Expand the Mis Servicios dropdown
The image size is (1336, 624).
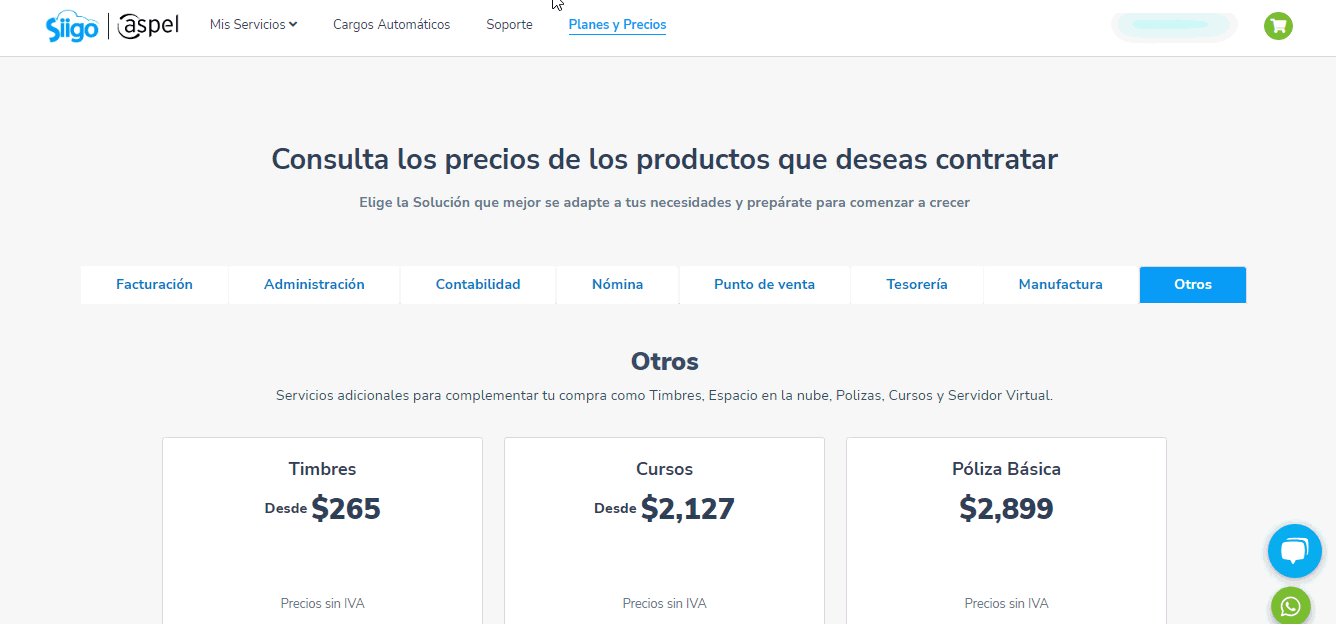253,24
